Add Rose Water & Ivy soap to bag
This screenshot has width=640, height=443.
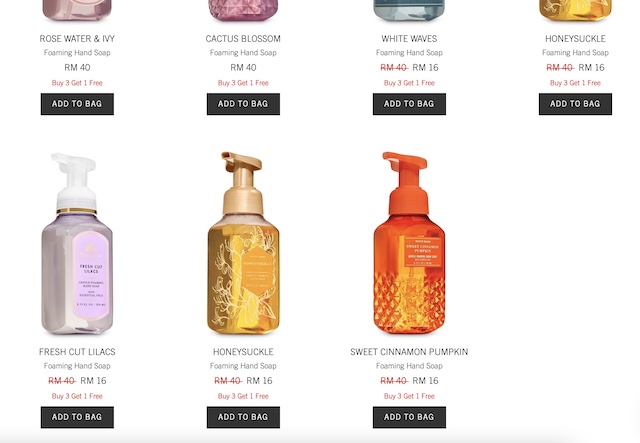point(77,104)
